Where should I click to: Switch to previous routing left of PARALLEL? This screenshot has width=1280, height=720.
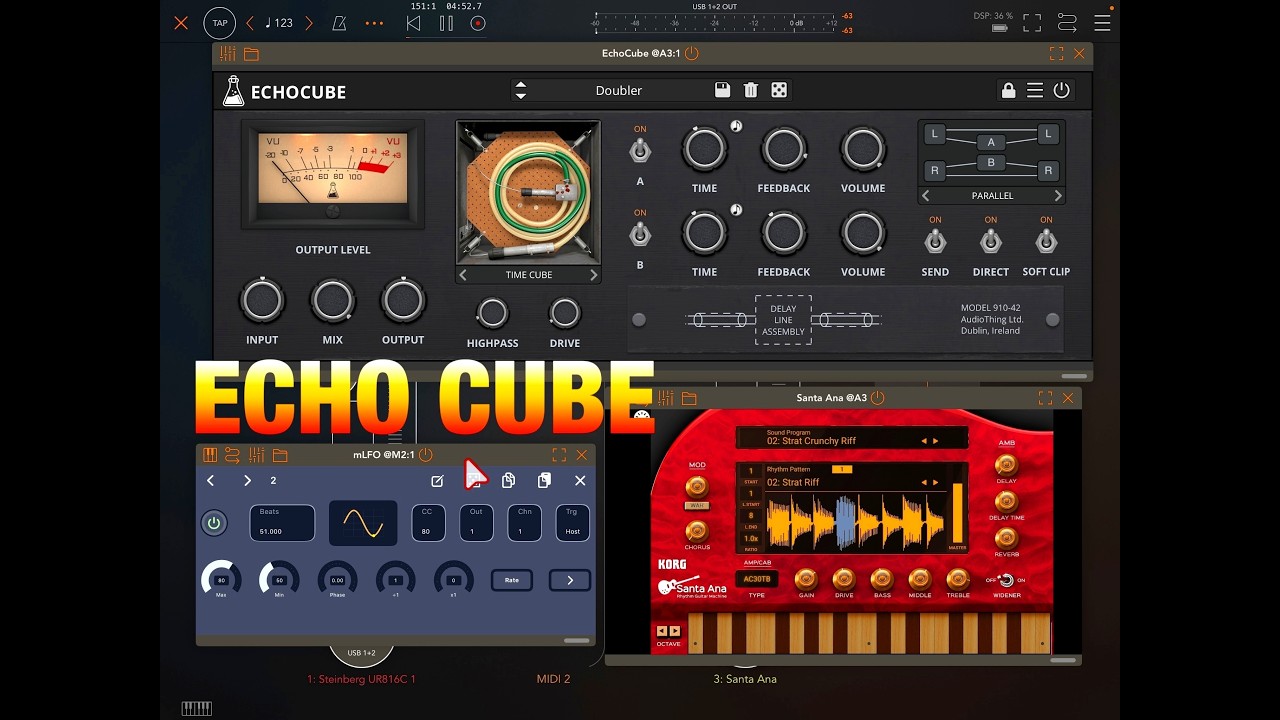[926, 196]
